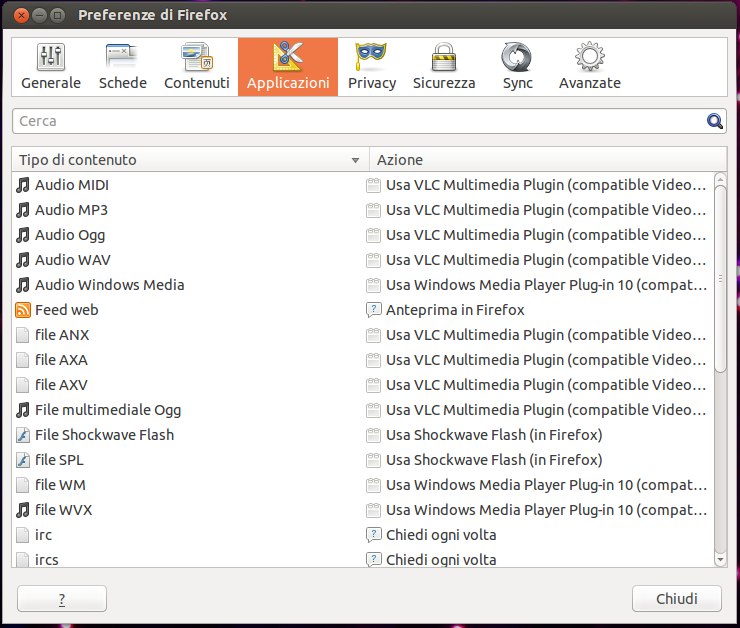Open Chiedi ogni volta action for irc
The width and height of the screenshot is (740, 628).
click(x=441, y=535)
